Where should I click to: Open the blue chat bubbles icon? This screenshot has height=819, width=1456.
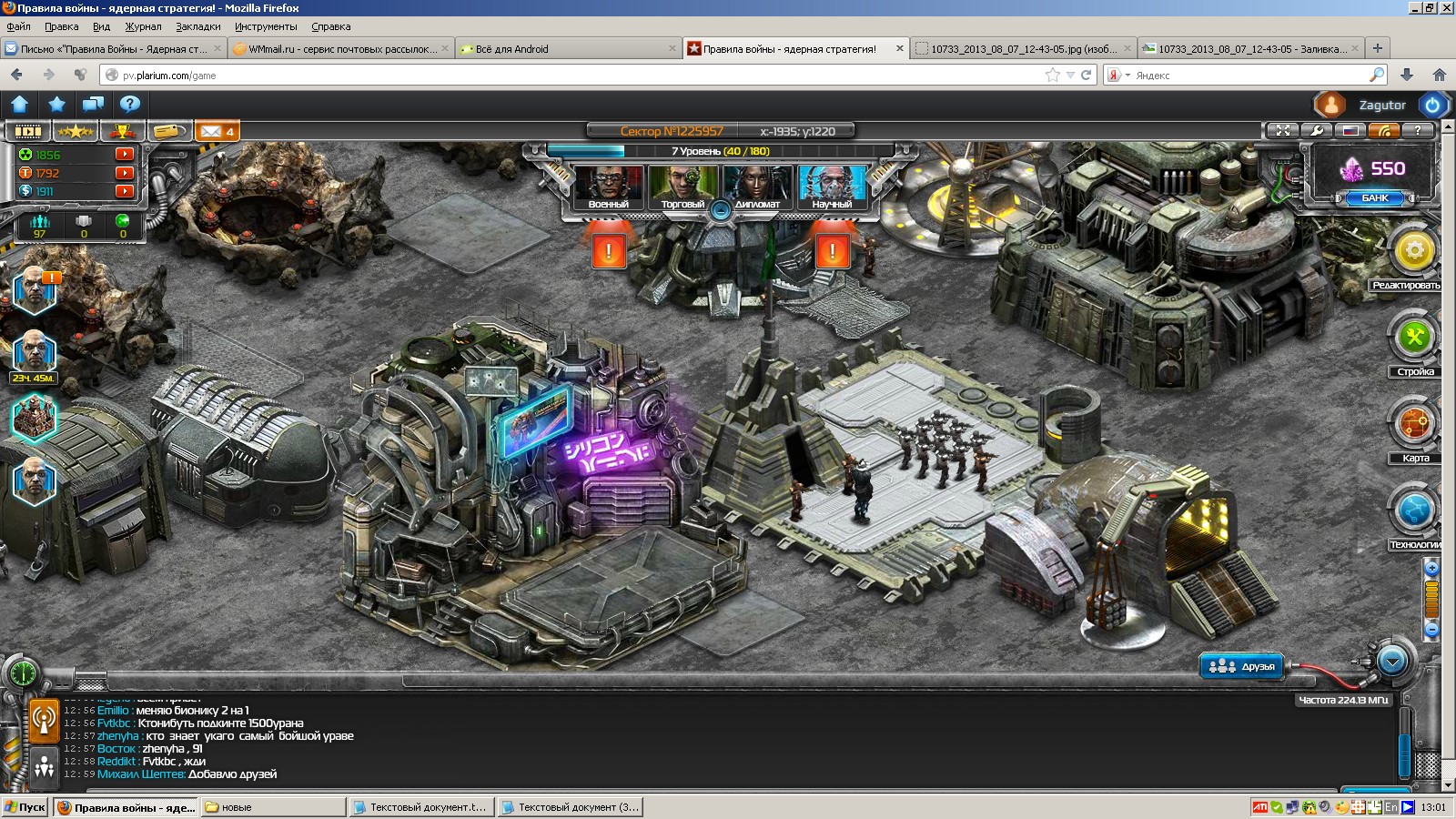pyautogui.click(x=93, y=104)
